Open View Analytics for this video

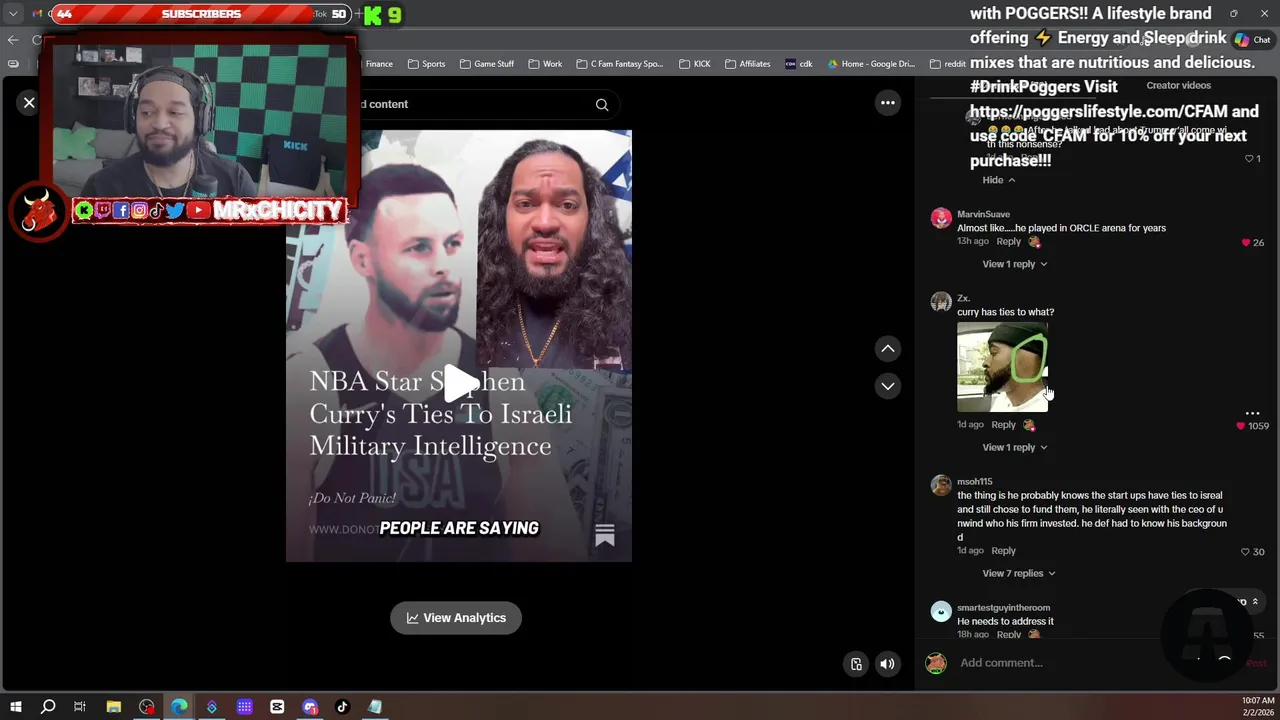tap(456, 618)
